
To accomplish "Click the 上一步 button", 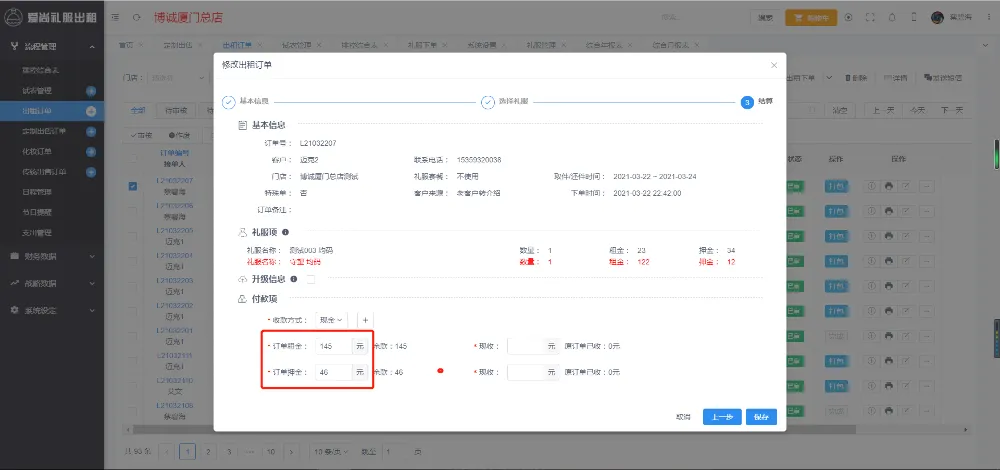I will click(722, 417).
